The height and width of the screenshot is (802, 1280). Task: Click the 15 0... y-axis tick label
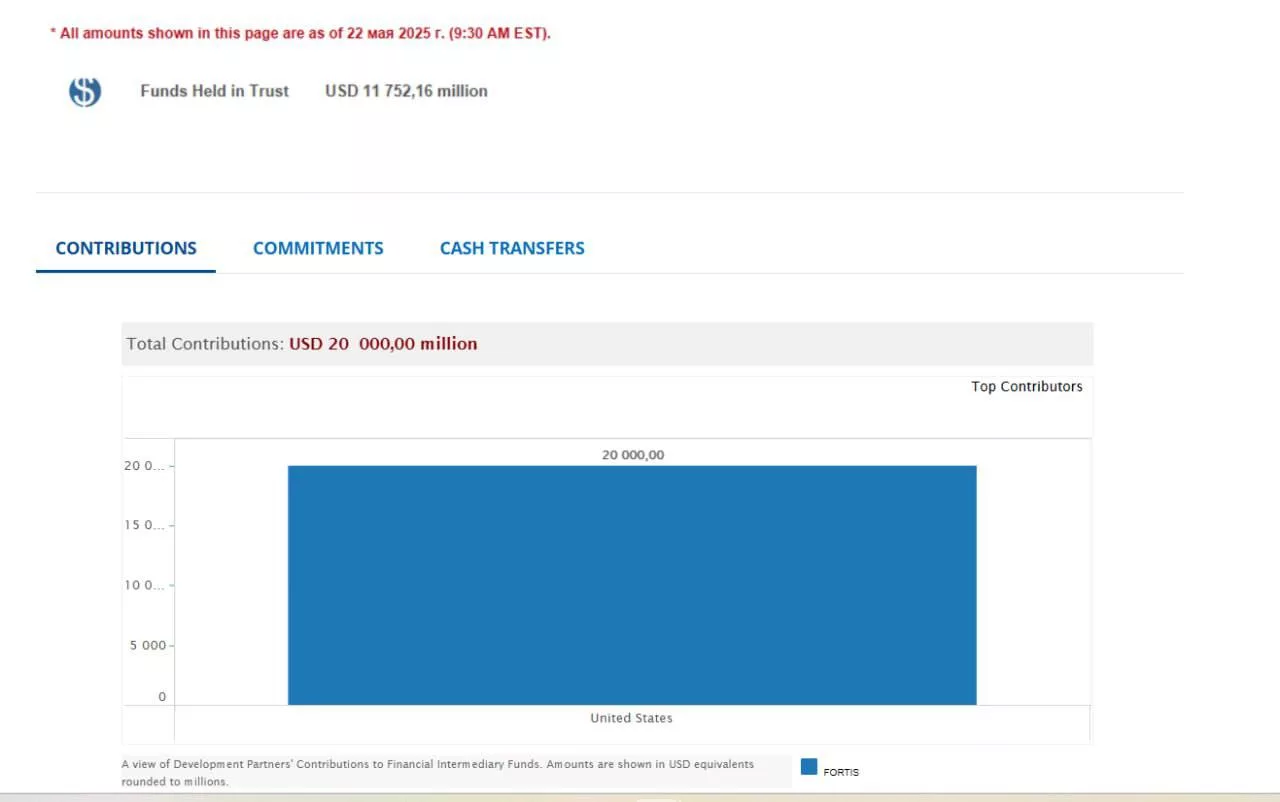pos(144,525)
